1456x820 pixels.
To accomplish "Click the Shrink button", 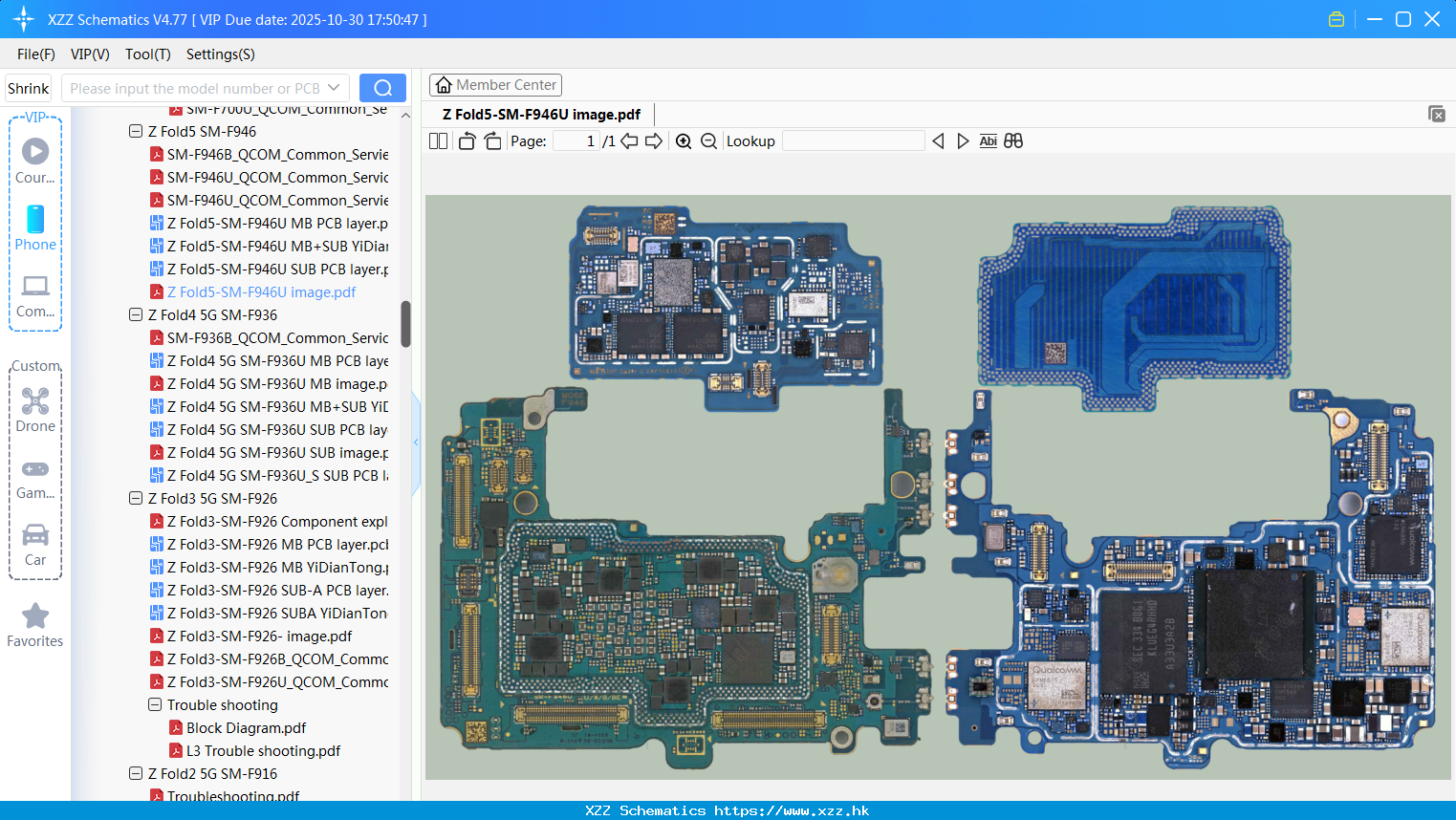I will pos(28,88).
